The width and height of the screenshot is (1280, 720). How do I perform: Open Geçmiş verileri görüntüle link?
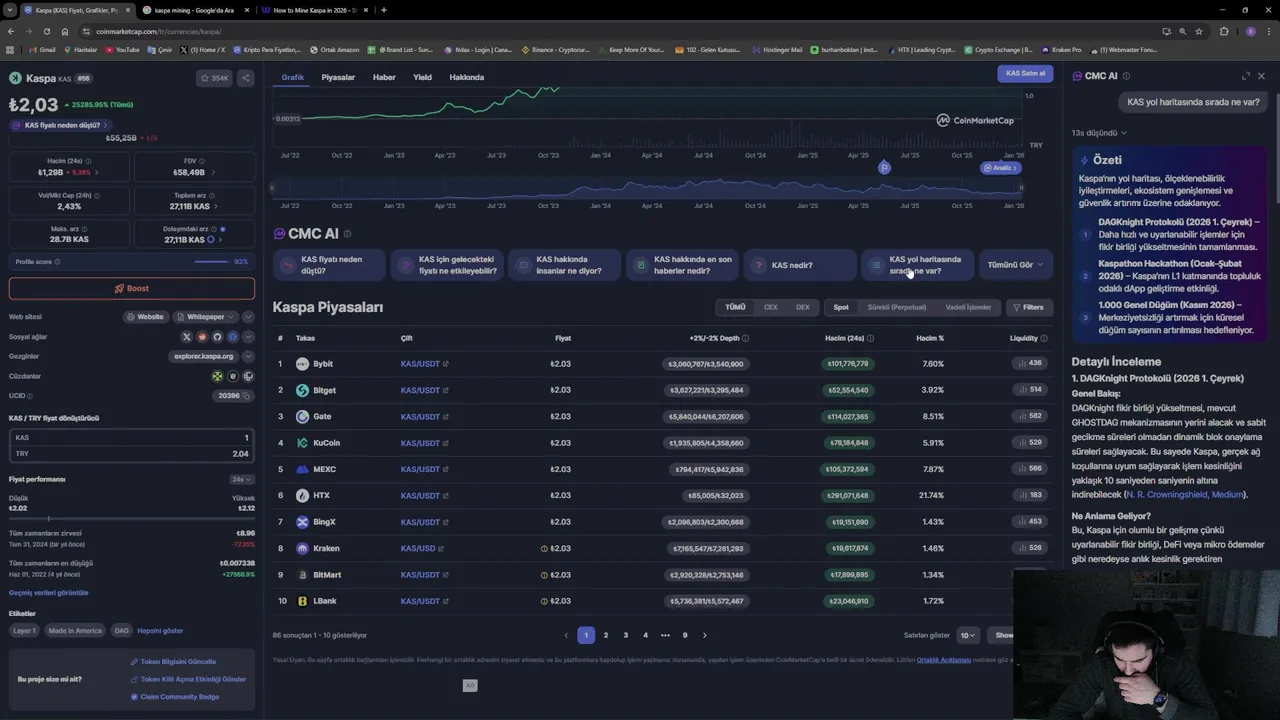48,593
